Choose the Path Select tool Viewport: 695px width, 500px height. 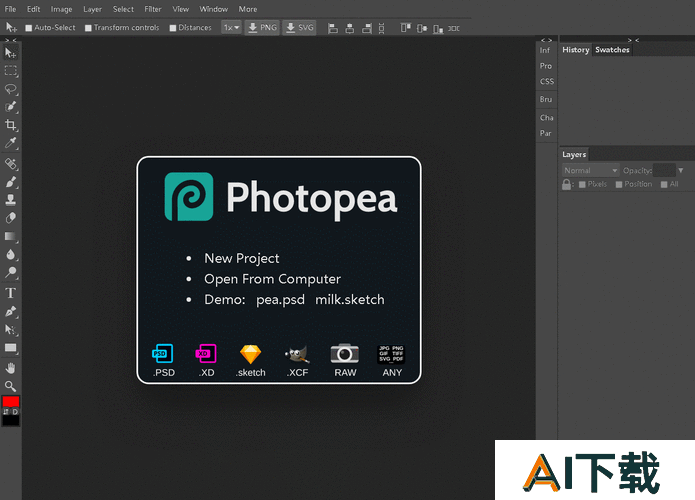pos(10,329)
